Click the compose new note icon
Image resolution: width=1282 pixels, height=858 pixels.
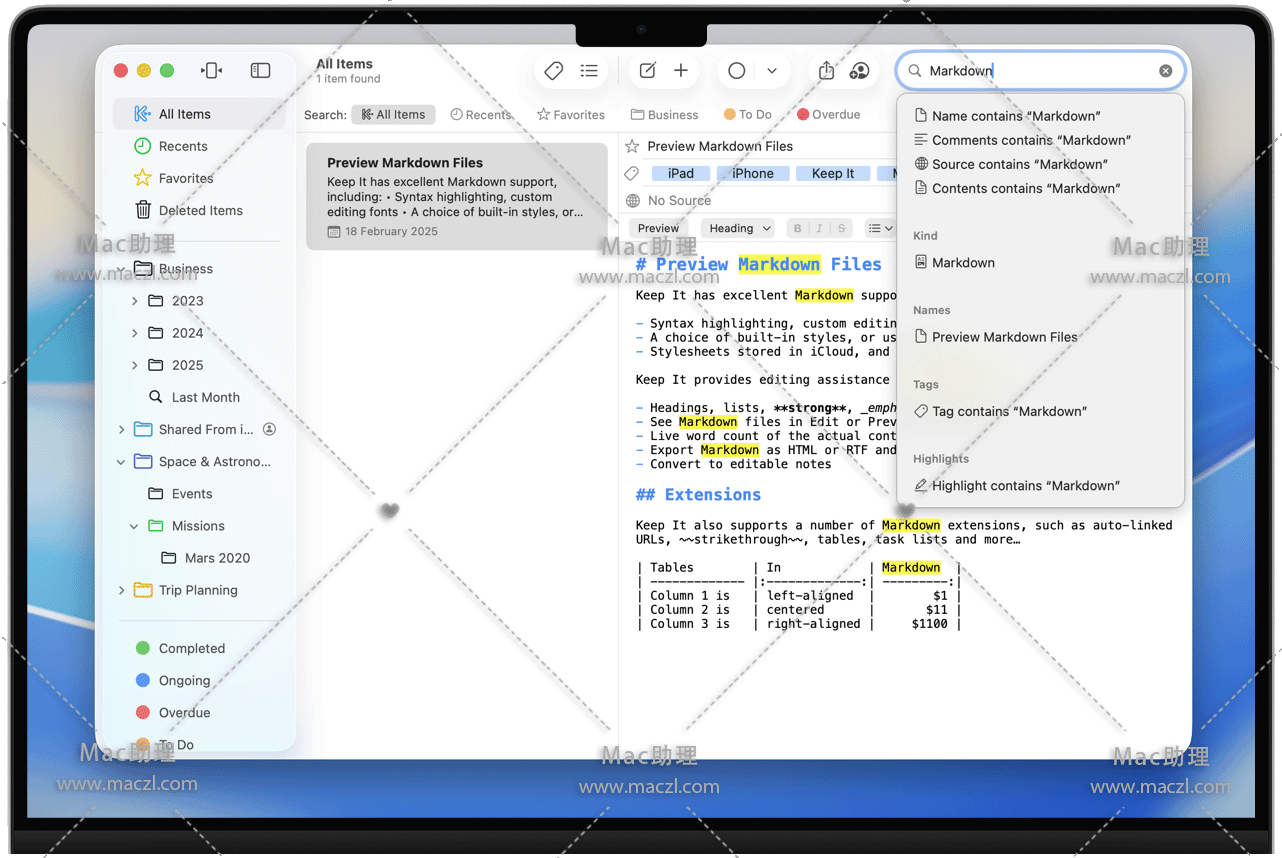click(x=648, y=71)
